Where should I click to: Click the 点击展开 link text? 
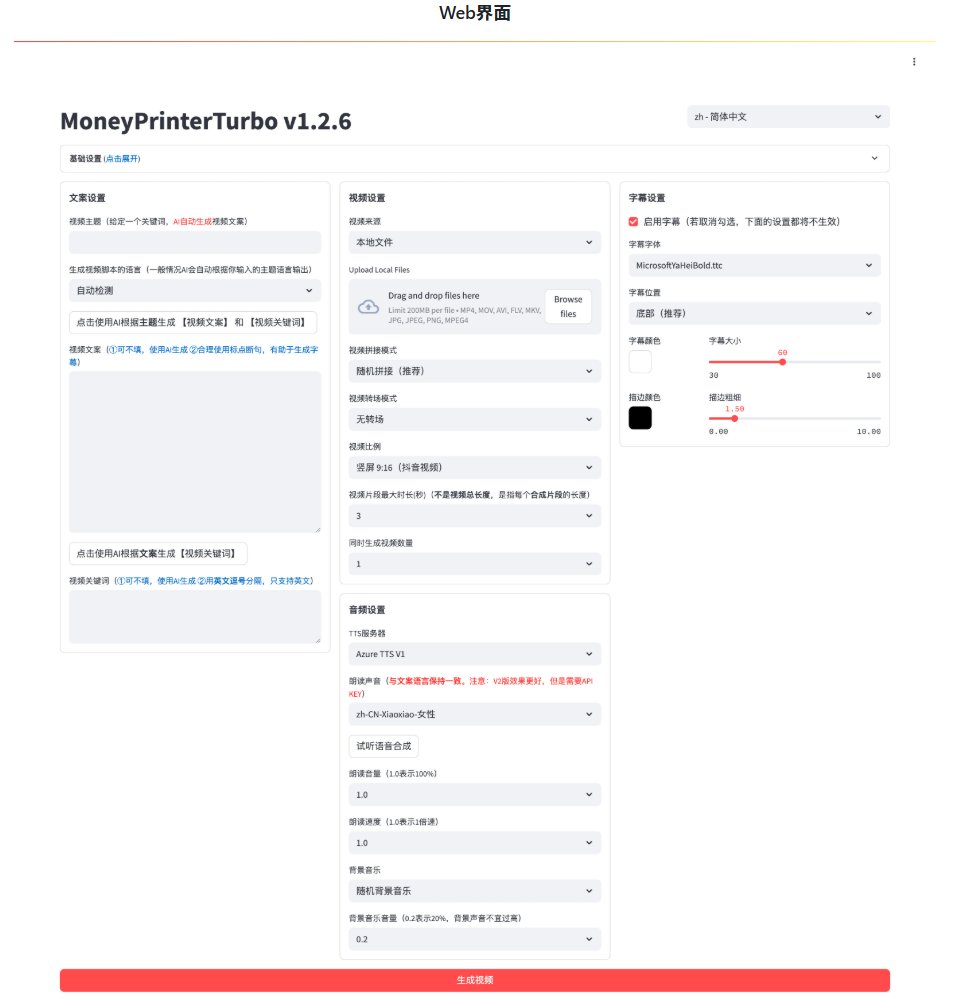(122, 159)
